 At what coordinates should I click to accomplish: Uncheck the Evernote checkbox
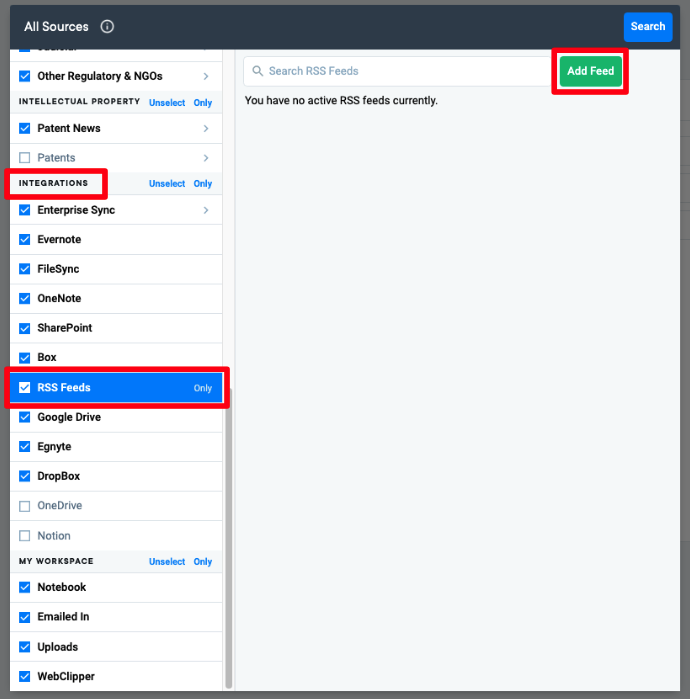pos(25,240)
